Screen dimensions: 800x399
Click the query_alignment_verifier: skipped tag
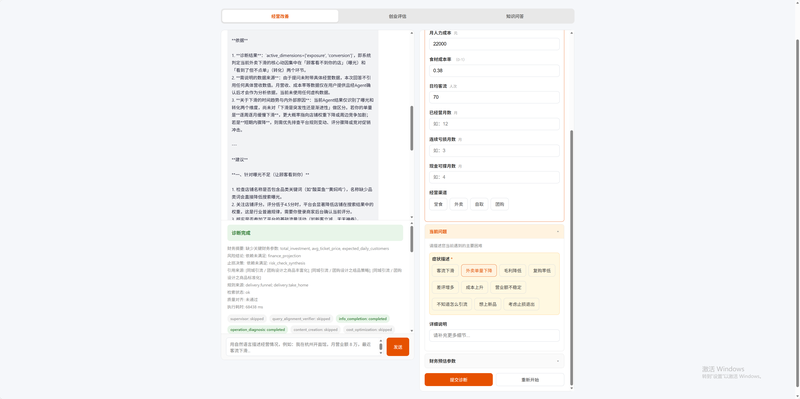point(301,318)
